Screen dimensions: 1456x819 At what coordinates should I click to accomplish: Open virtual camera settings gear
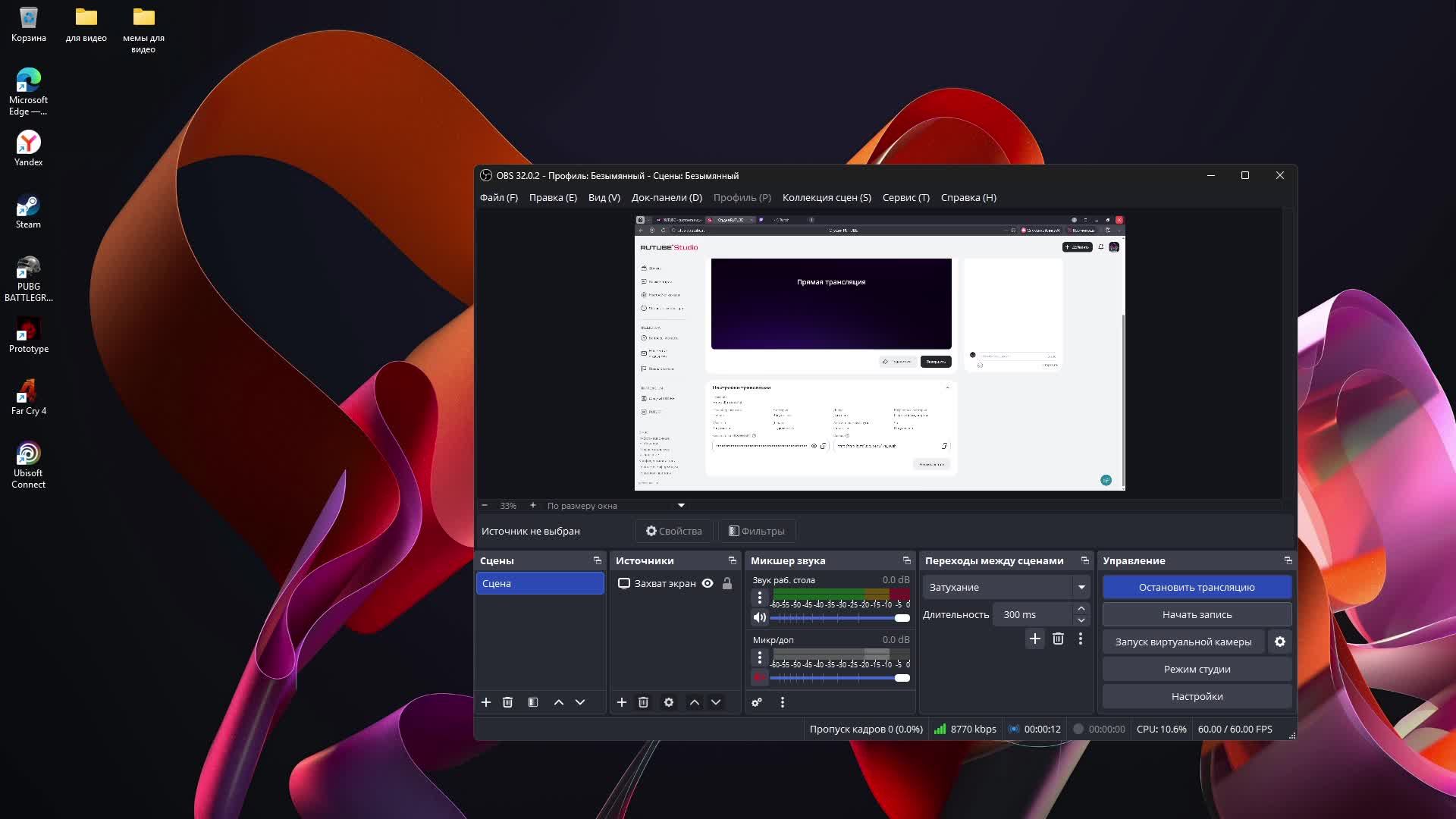[1280, 642]
